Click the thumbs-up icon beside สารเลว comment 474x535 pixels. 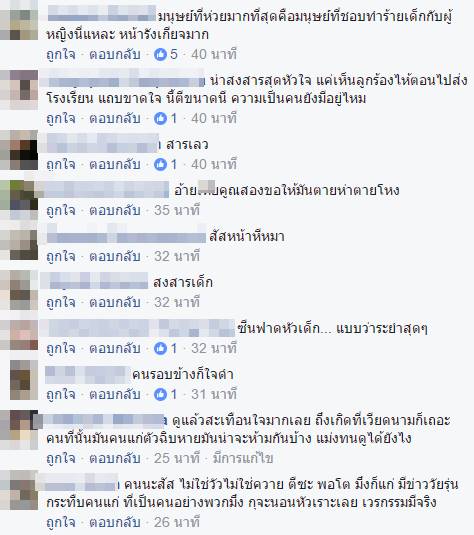point(160,164)
